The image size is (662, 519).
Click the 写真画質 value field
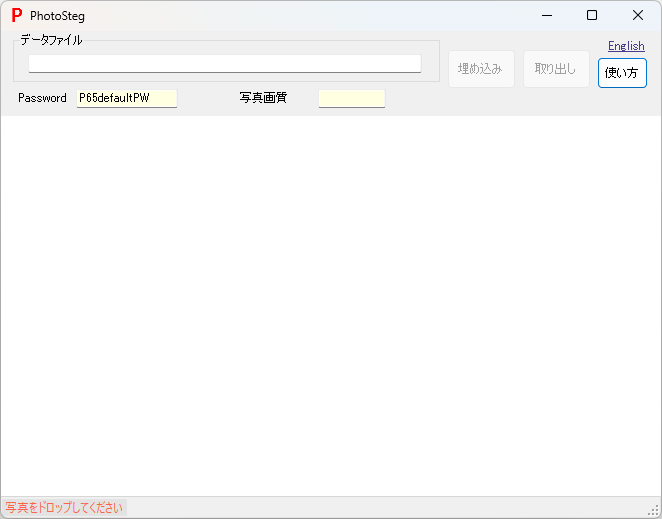352,98
